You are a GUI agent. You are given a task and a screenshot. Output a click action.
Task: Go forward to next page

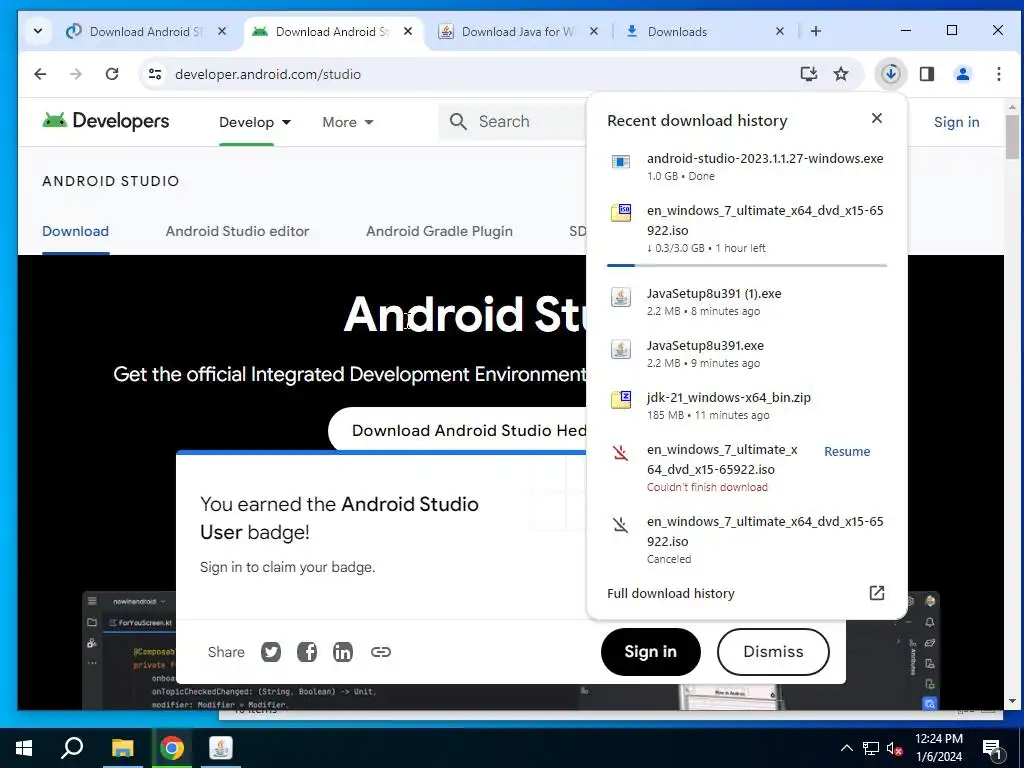pyautogui.click(x=76, y=74)
